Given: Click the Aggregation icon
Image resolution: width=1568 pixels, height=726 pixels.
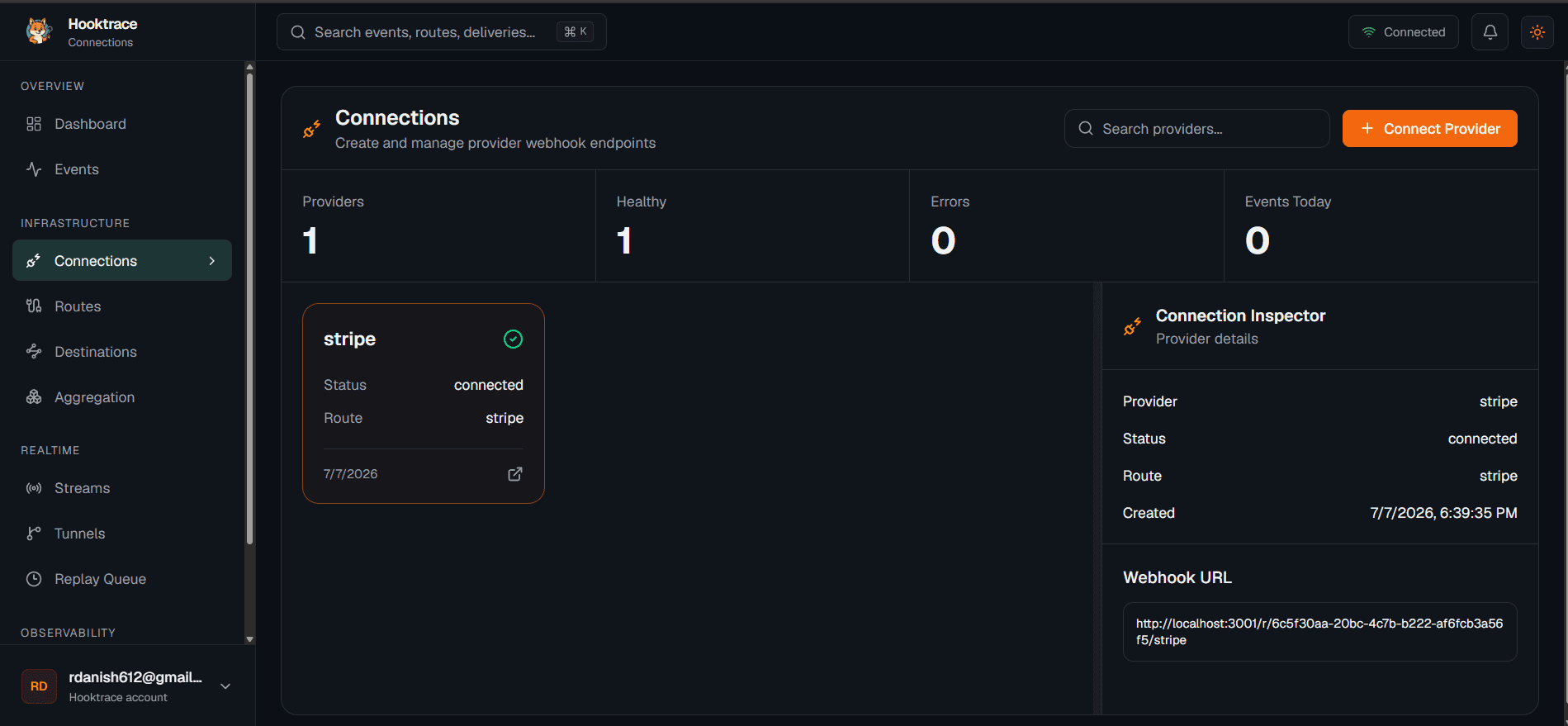Looking at the screenshot, I should point(34,397).
